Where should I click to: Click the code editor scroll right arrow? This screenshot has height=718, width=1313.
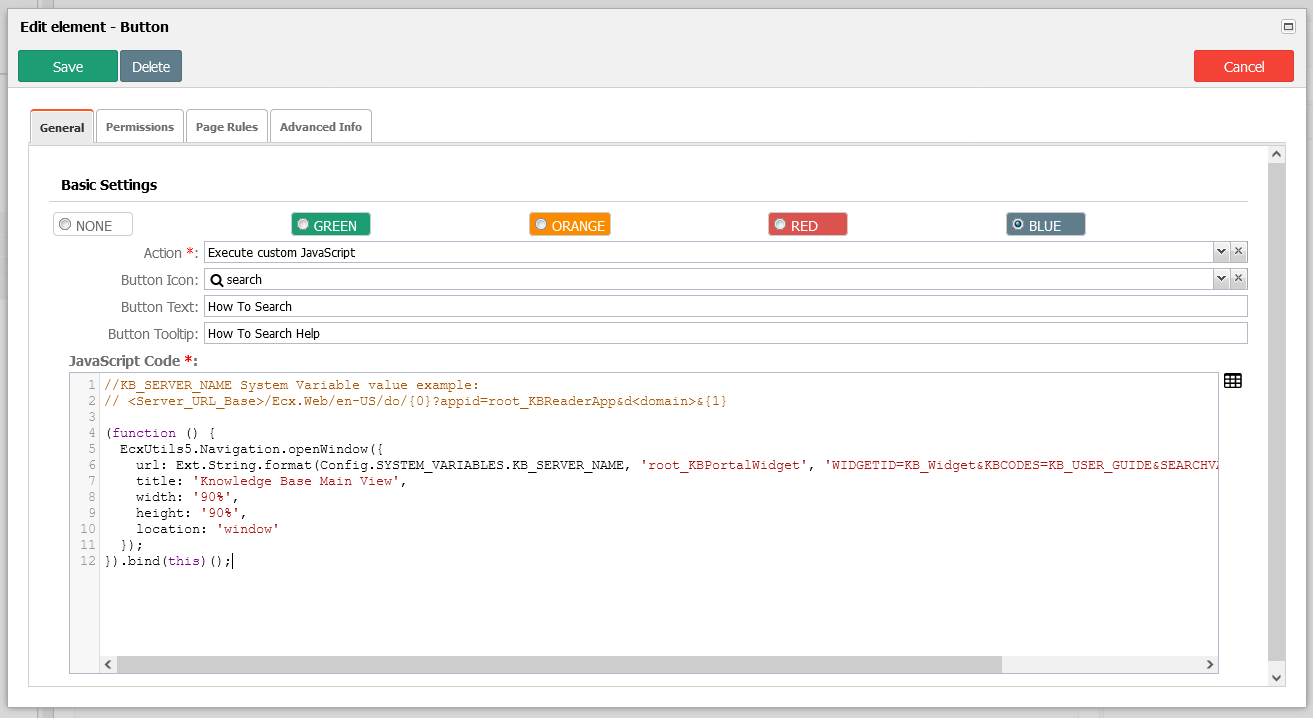click(x=1210, y=665)
